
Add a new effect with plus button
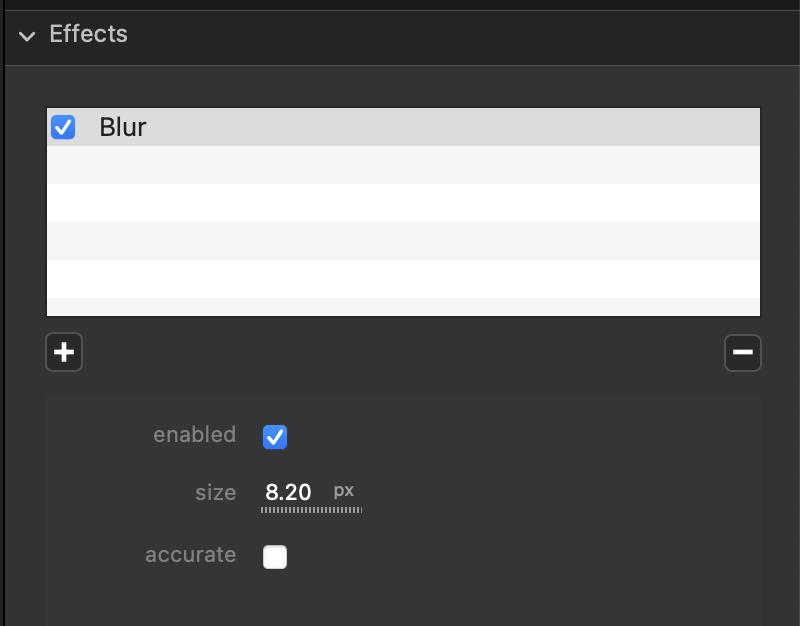64,352
